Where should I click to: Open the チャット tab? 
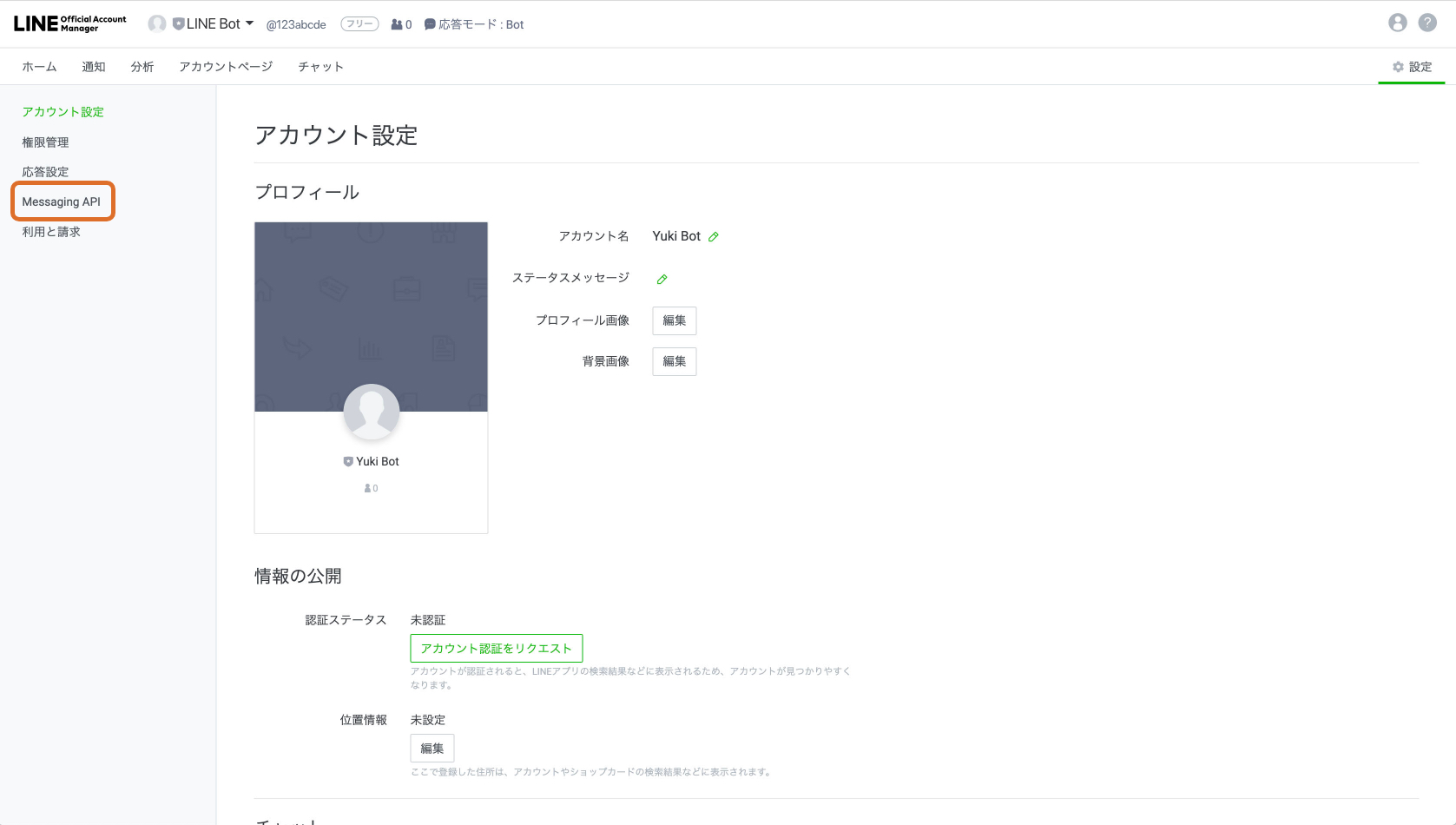320,67
